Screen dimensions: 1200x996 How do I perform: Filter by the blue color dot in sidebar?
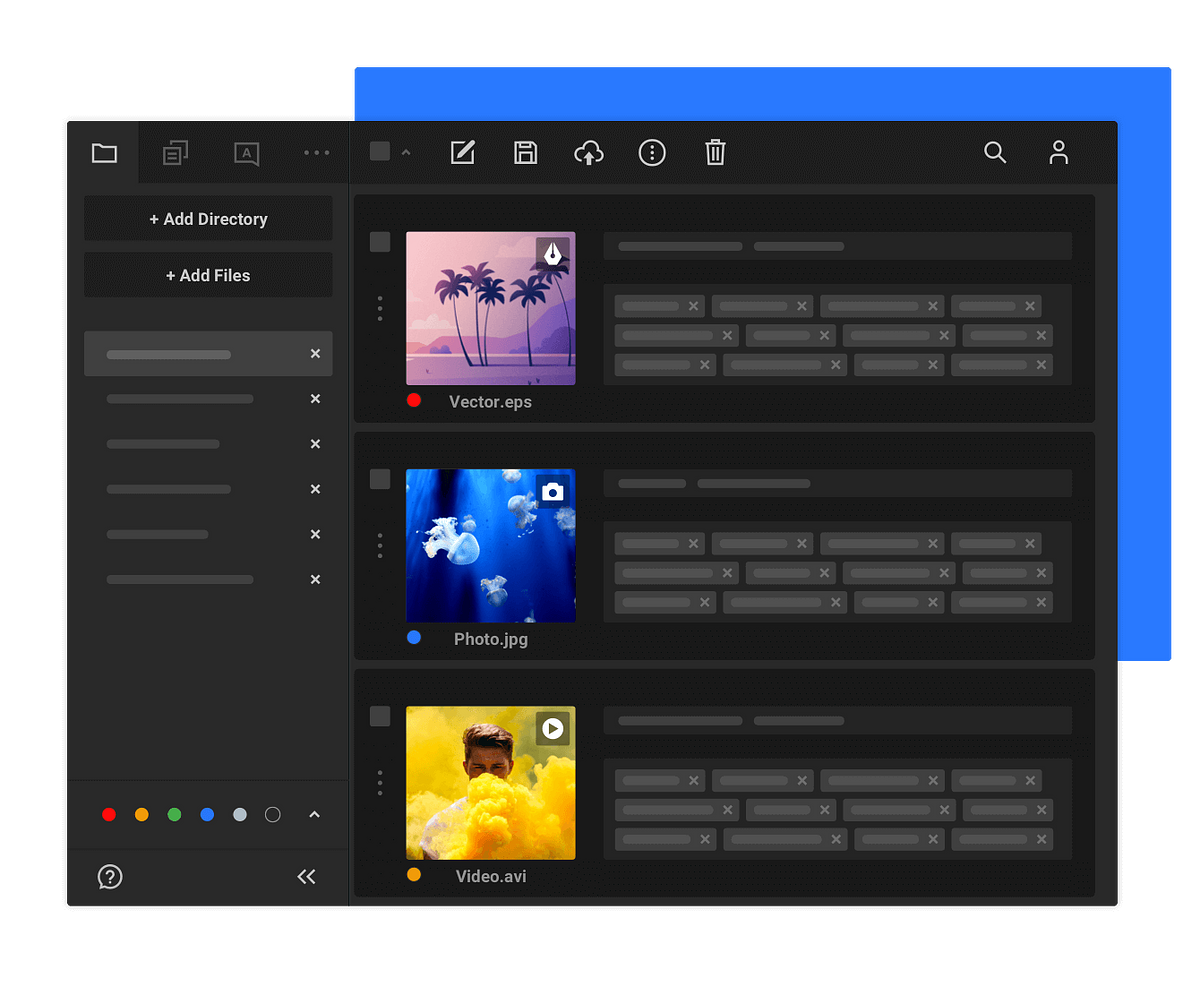tap(207, 815)
